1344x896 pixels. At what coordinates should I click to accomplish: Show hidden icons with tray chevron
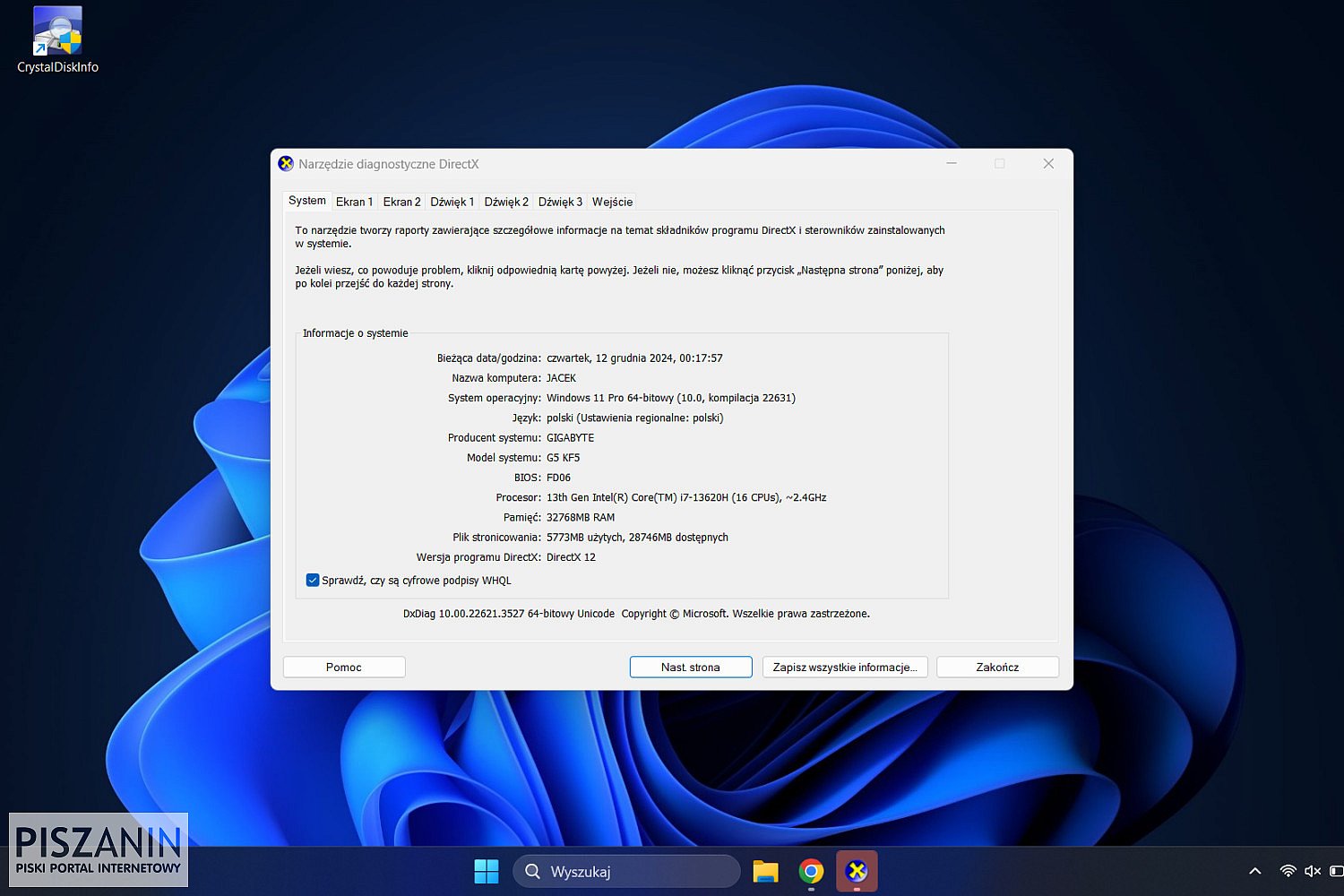[x=1255, y=871]
